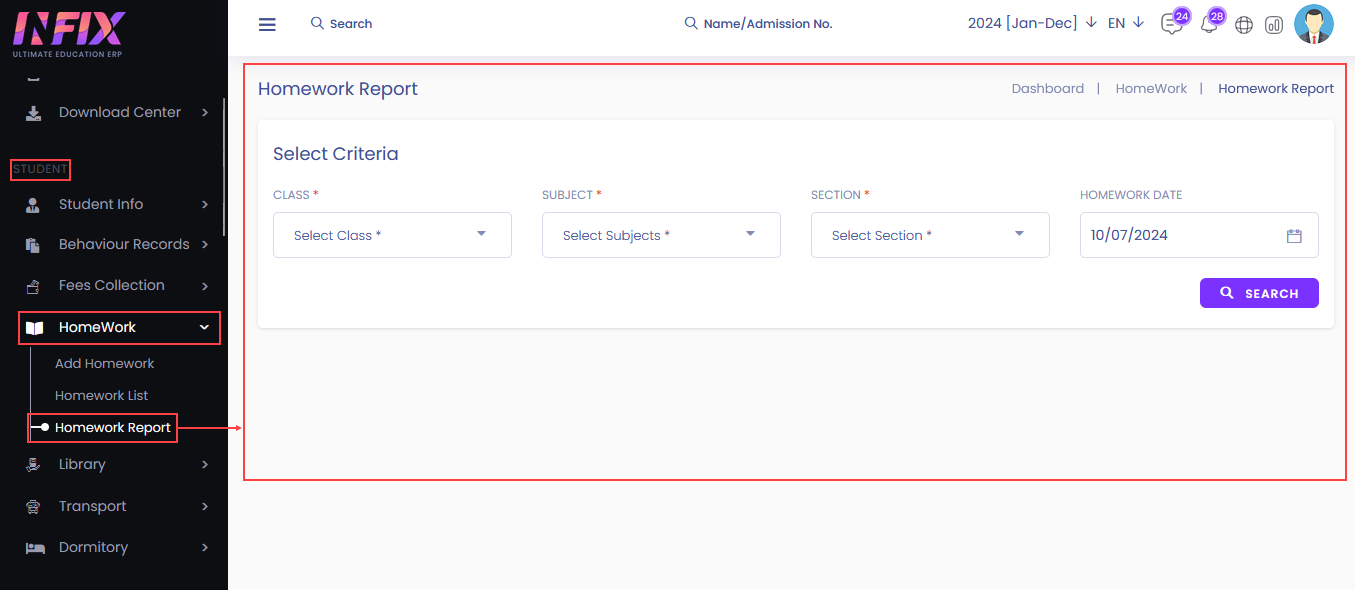Expand Download Center chevron
The image size is (1355, 590).
pos(205,113)
